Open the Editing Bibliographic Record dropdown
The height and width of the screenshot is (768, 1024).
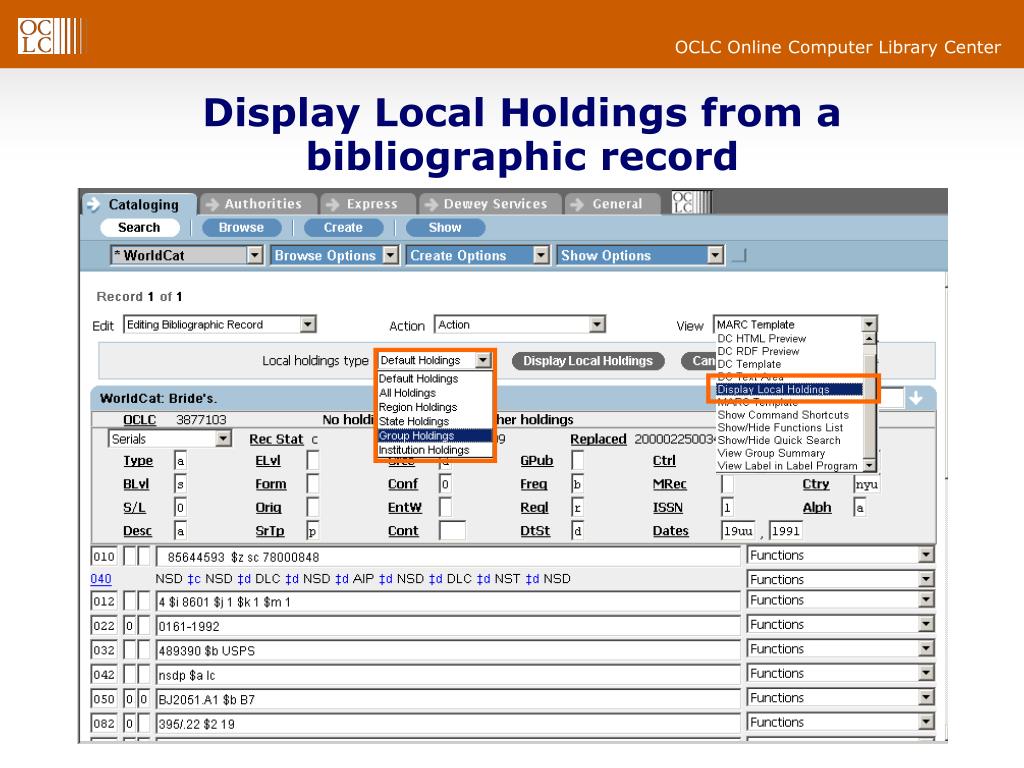[220, 325]
